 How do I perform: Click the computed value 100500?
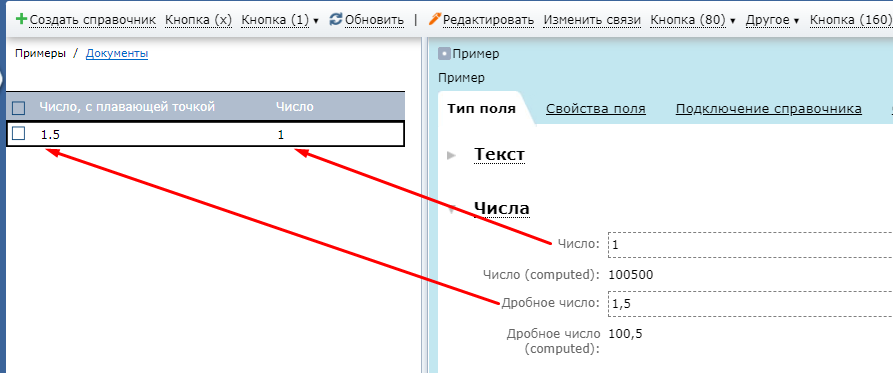tap(630, 275)
